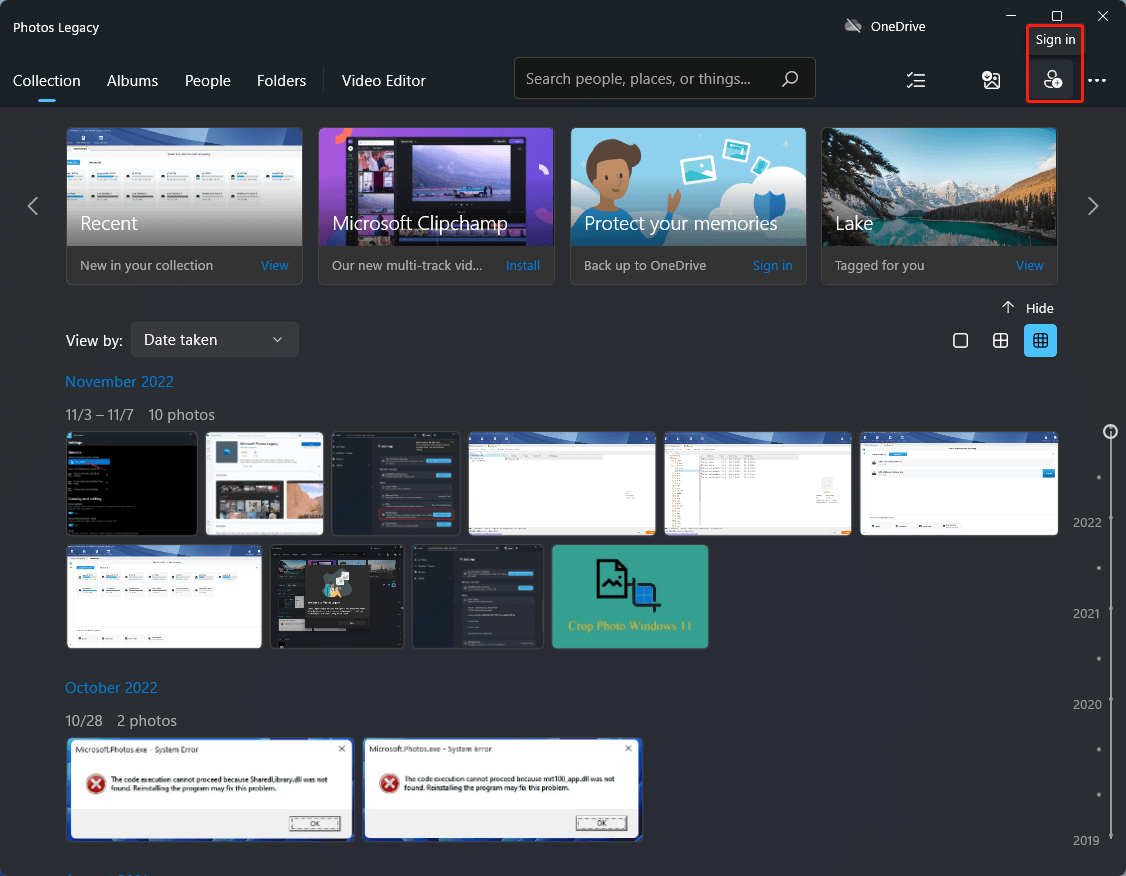Open the Date taken dropdown

(x=214, y=339)
